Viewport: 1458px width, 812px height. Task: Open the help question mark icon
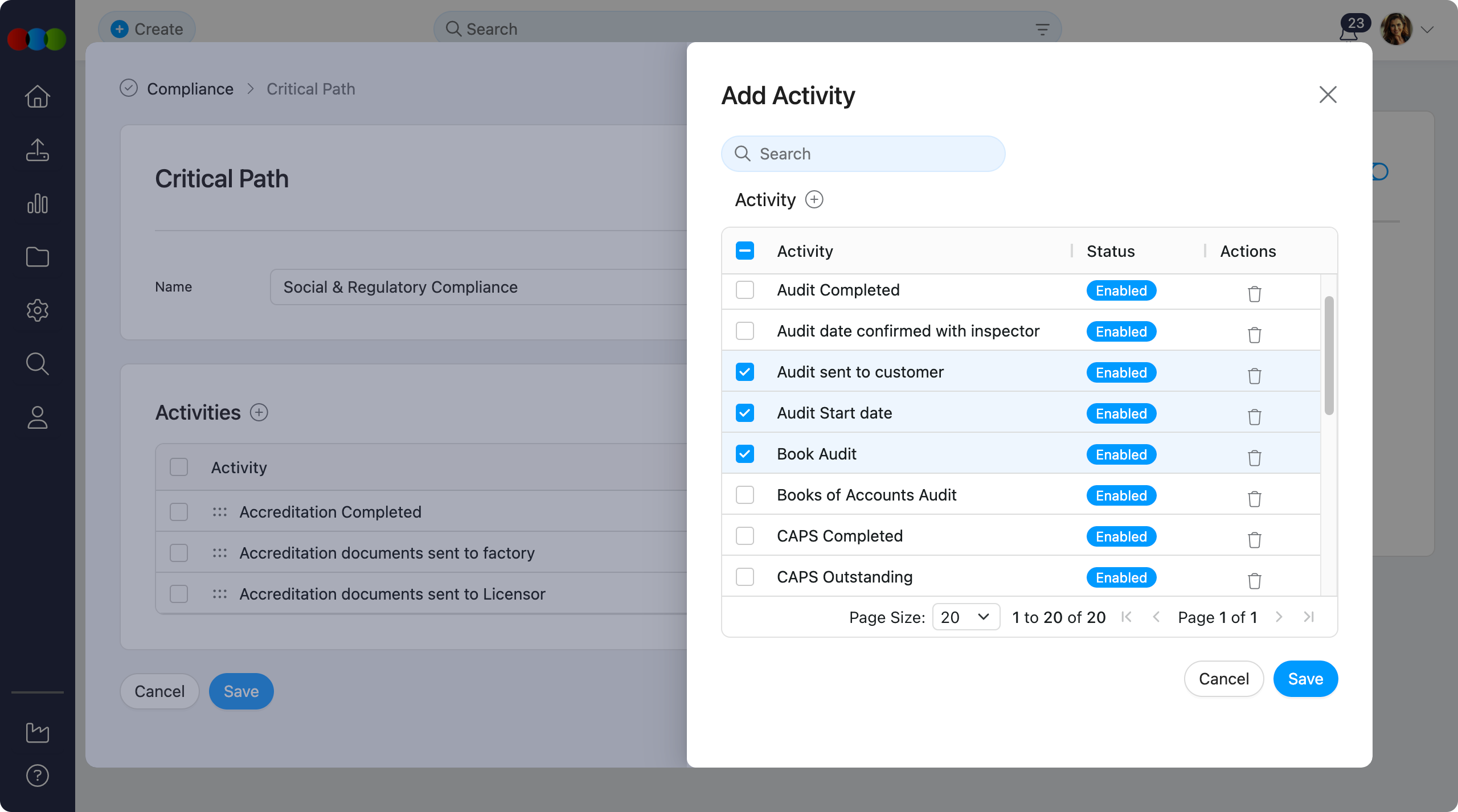(38, 776)
